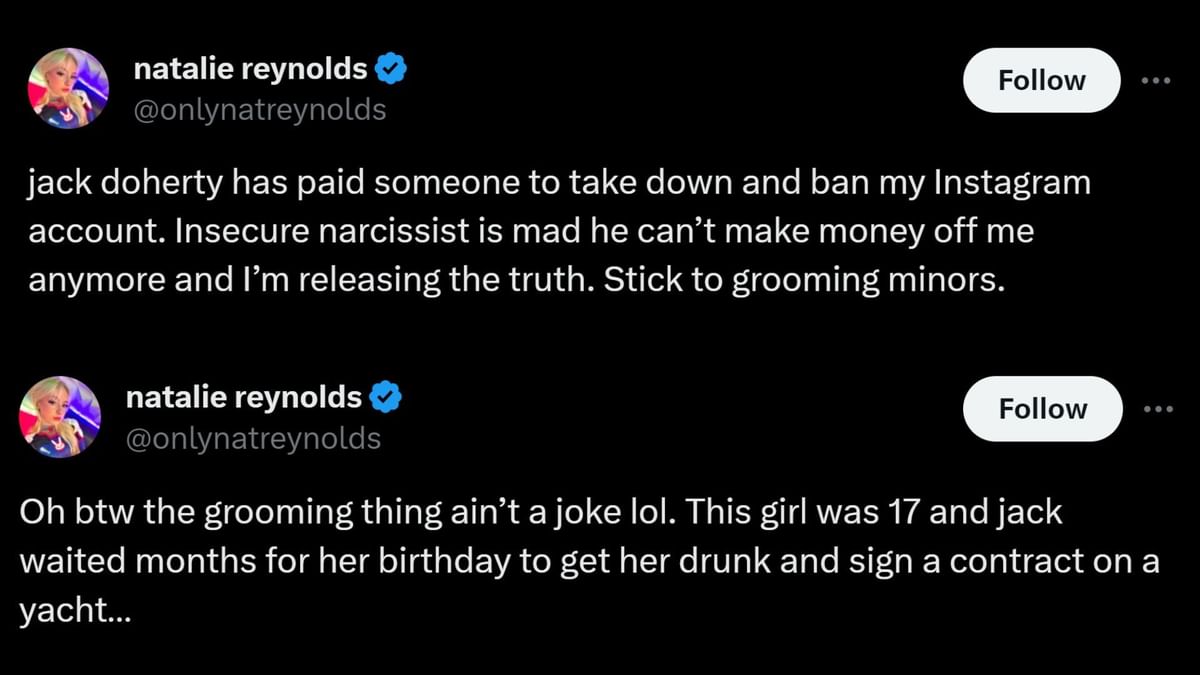
Task: Open the profile avatar on the second tweet
Action: coord(61,416)
